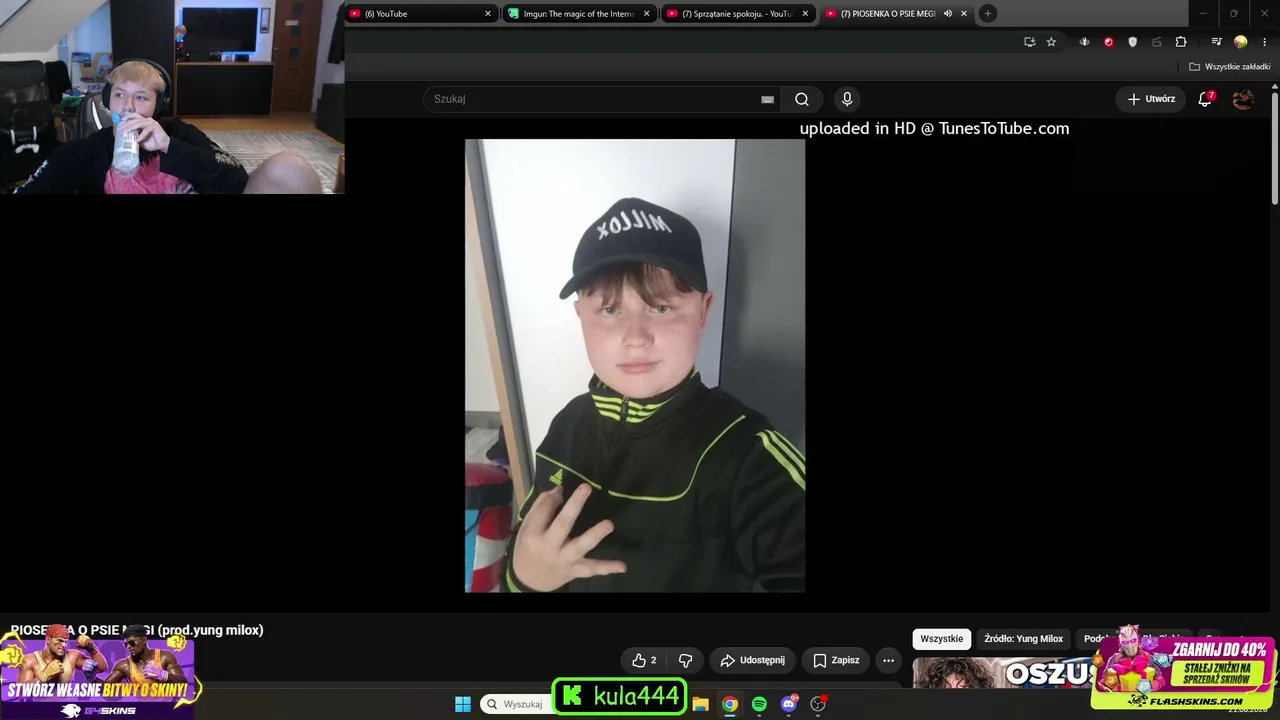The image size is (1280, 720).
Task: Close the '(6) YouTube' tab
Action: (488, 14)
